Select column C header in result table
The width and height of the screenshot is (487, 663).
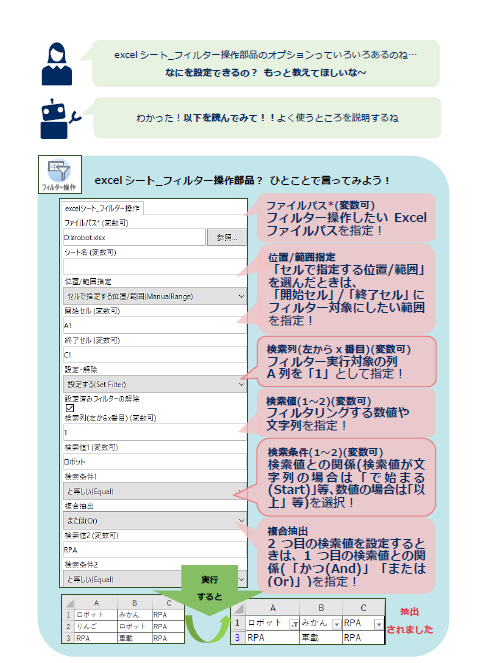click(x=363, y=608)
